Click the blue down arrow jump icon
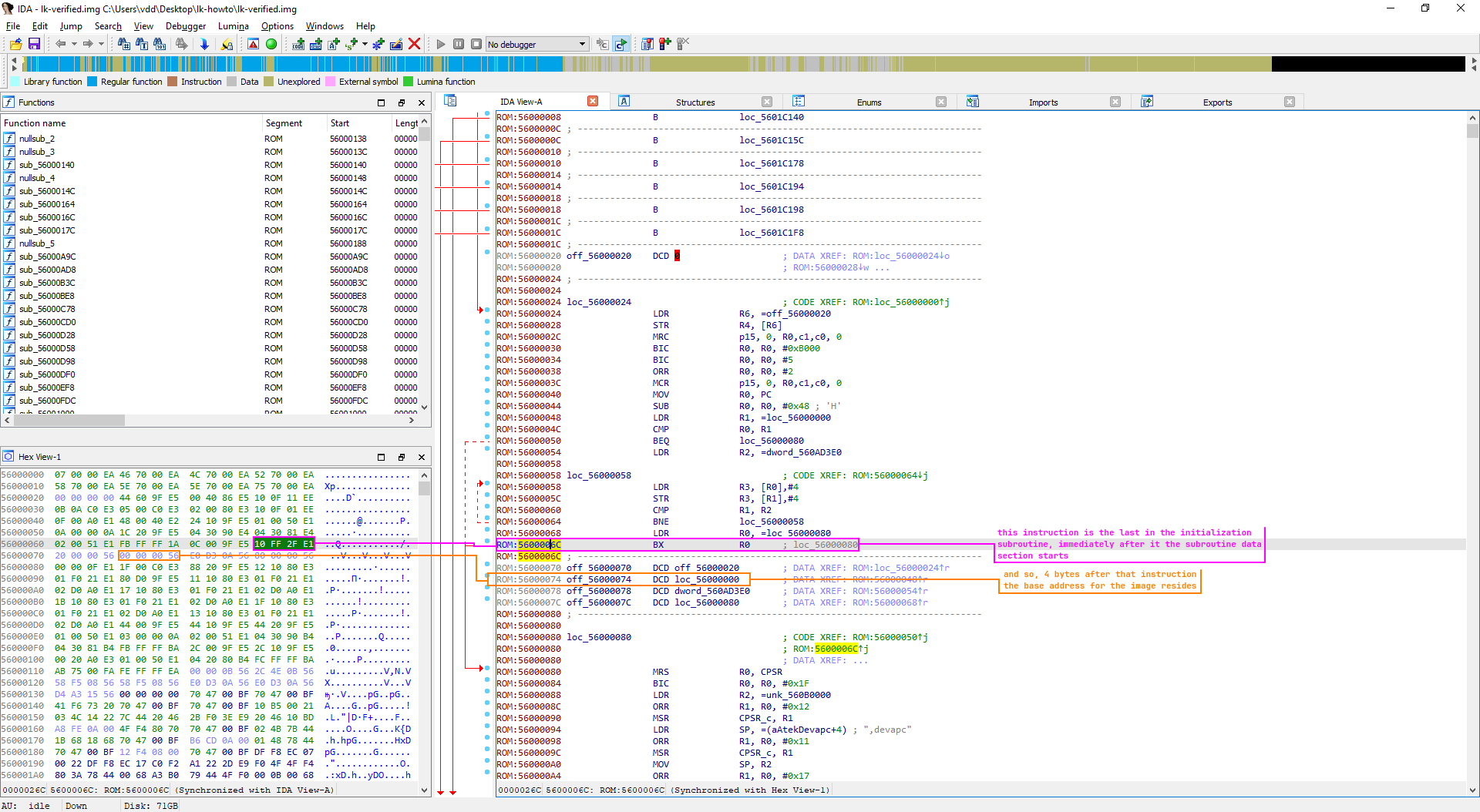Screen dimensions: 1480x812 (x=204, y=44)
